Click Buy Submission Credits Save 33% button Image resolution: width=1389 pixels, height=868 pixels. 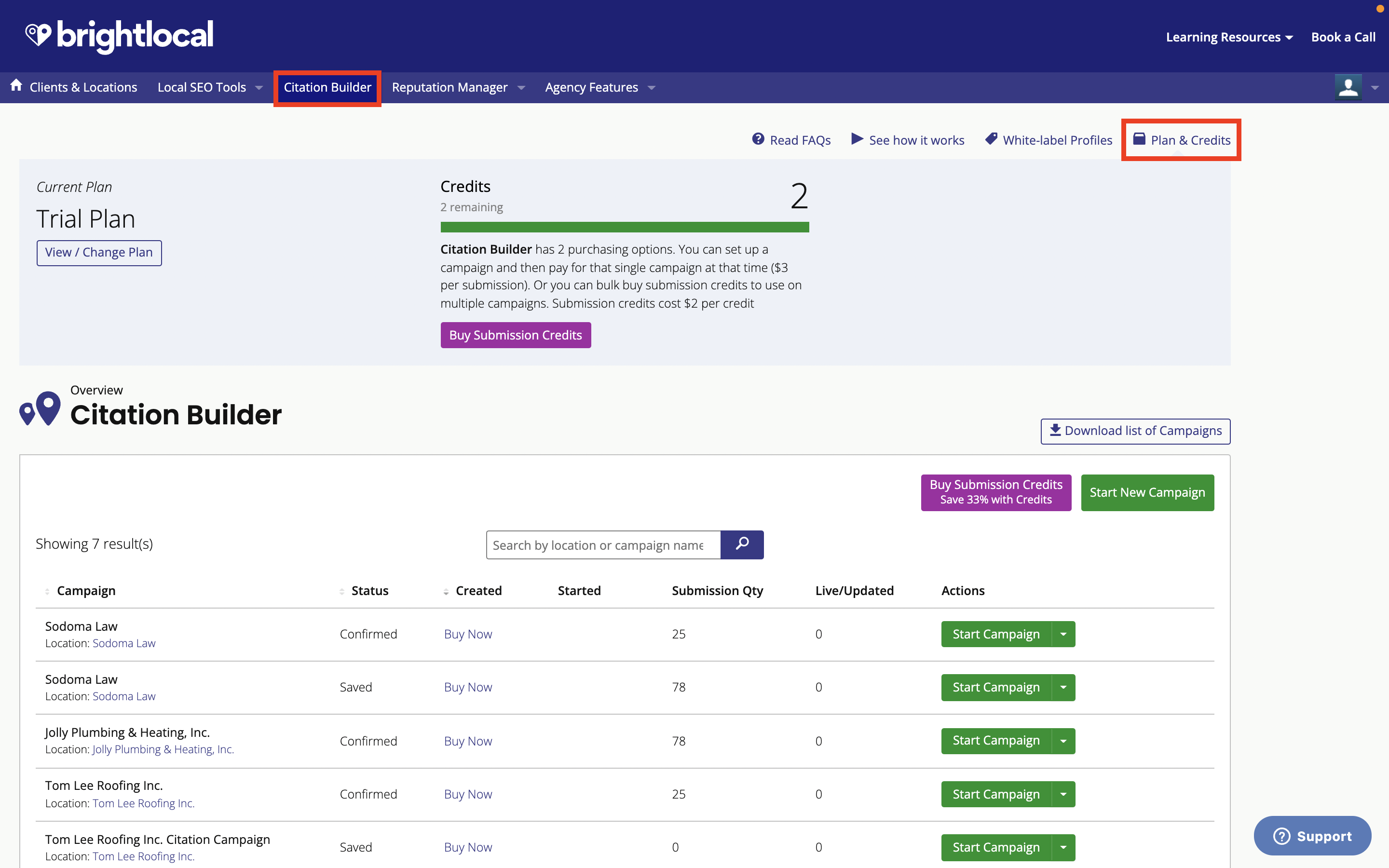[x=996, y=492]
